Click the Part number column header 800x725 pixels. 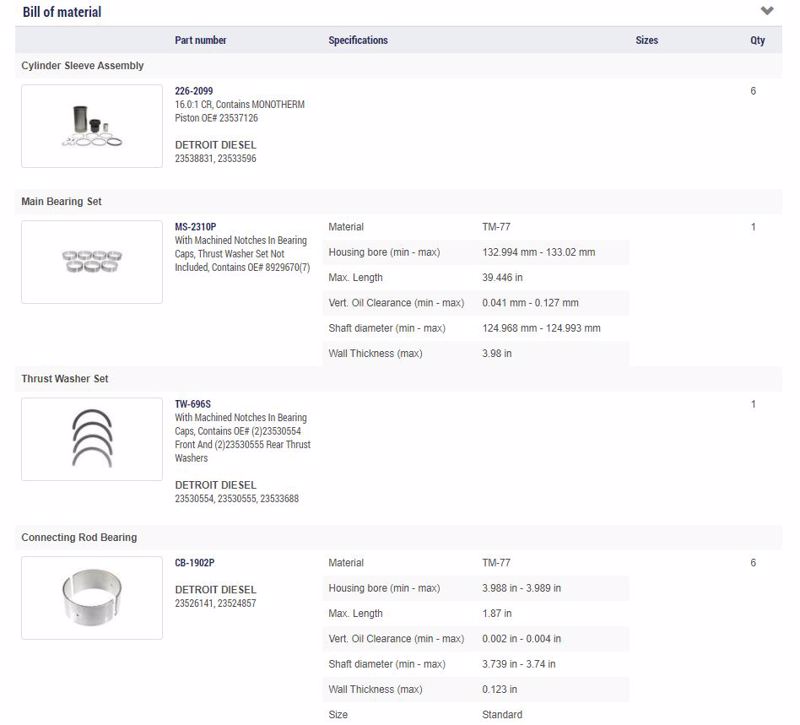pyautogui.click(x=201, y=40)
